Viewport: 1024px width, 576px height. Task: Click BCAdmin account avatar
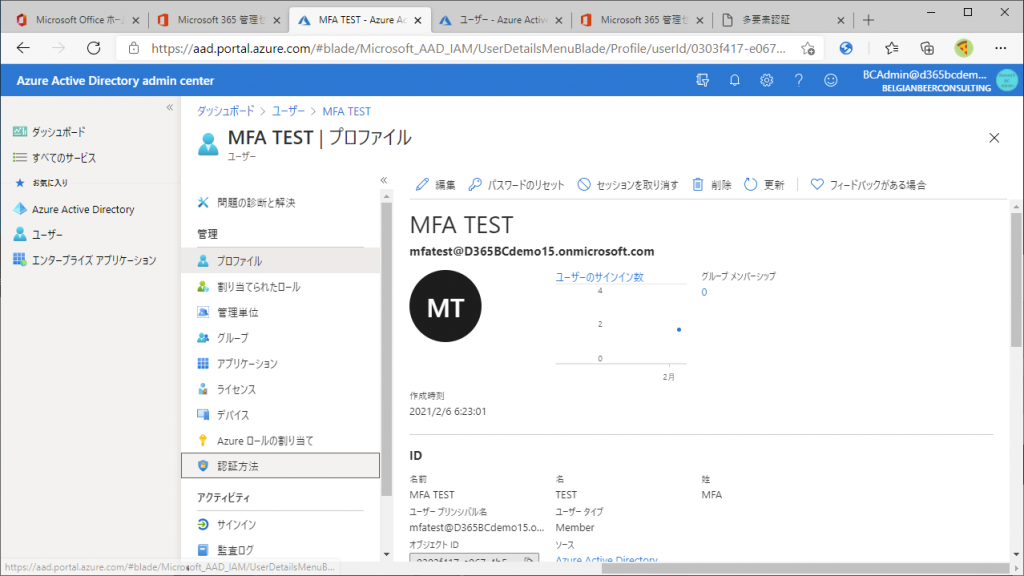(1007, 80)
